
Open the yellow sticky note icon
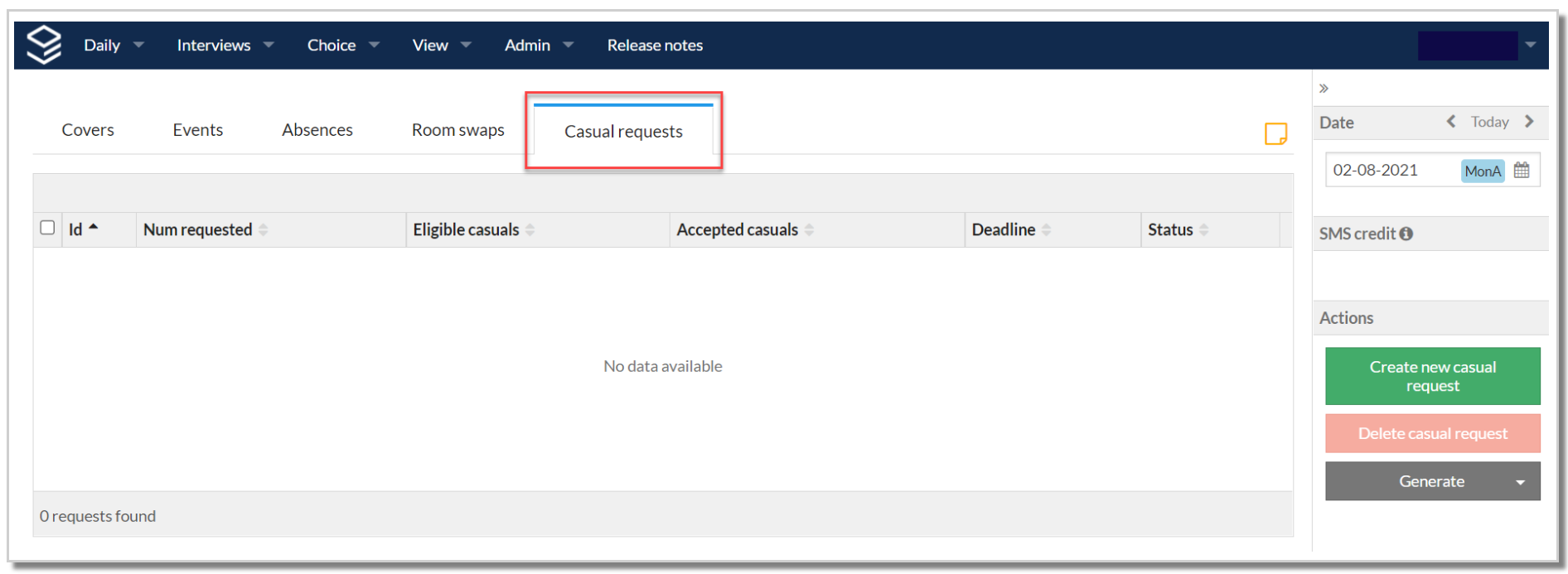point(1275,133)
